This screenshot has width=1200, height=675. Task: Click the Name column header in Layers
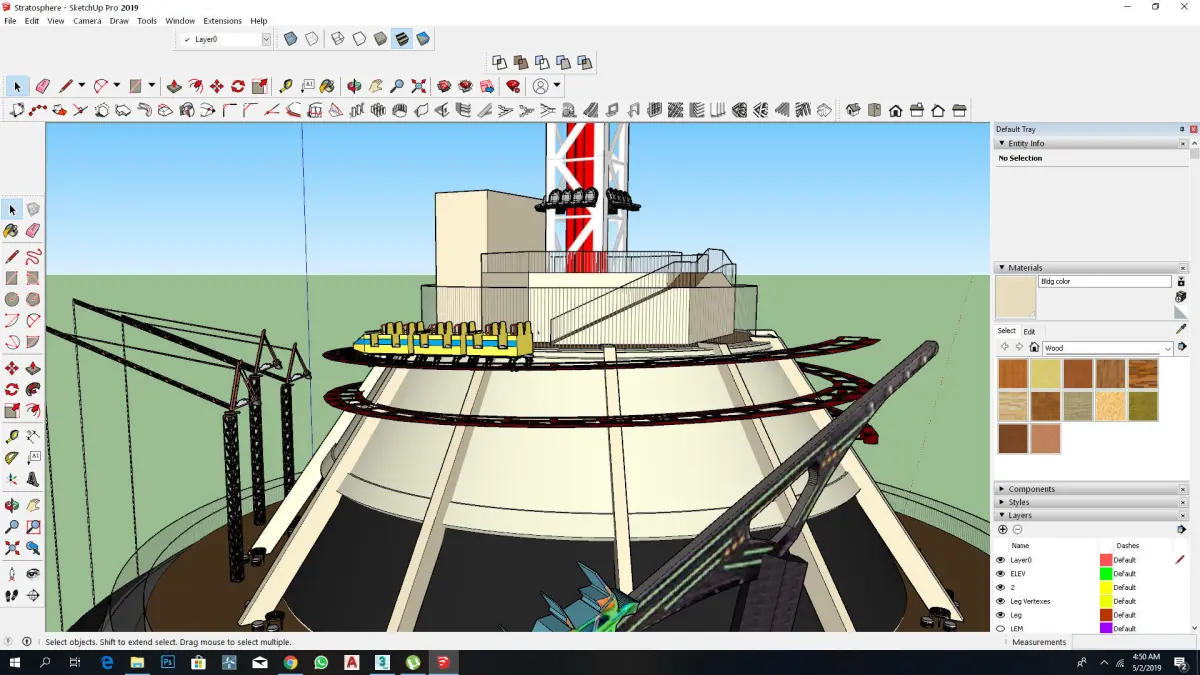click(x=1020, y=546)
